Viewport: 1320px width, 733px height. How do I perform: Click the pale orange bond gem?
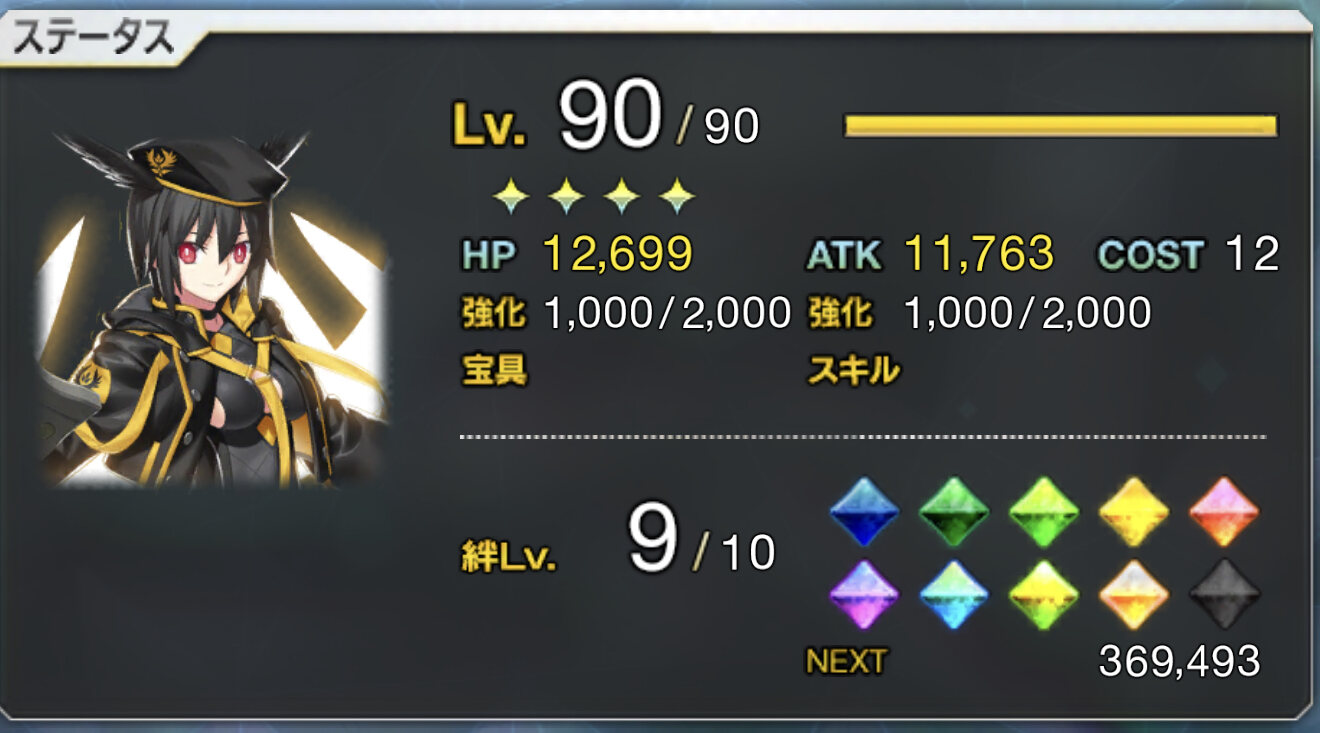[x=1134, y=594]
